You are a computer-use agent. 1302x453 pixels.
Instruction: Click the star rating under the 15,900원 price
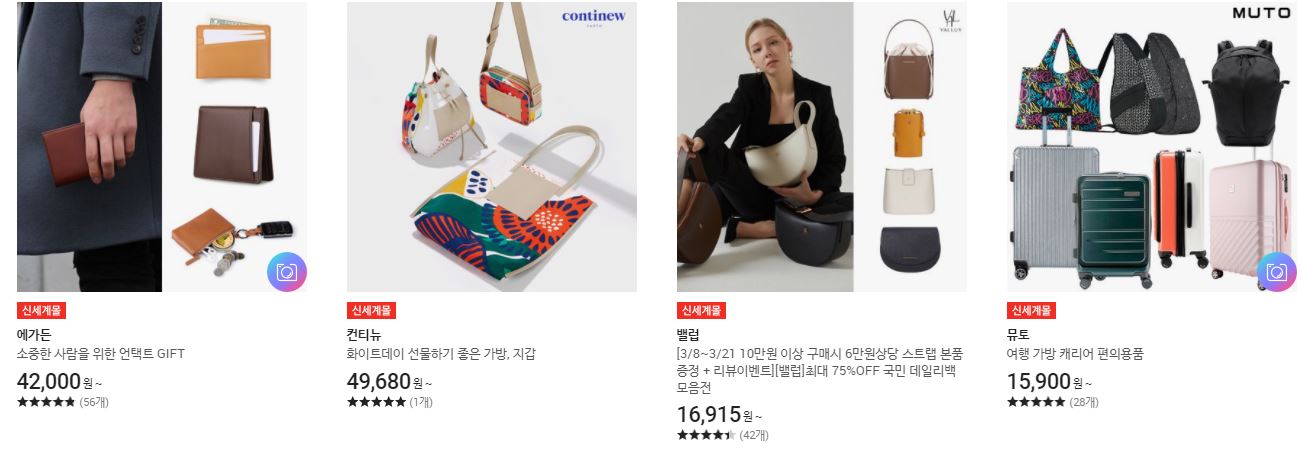coord(1036,402)
